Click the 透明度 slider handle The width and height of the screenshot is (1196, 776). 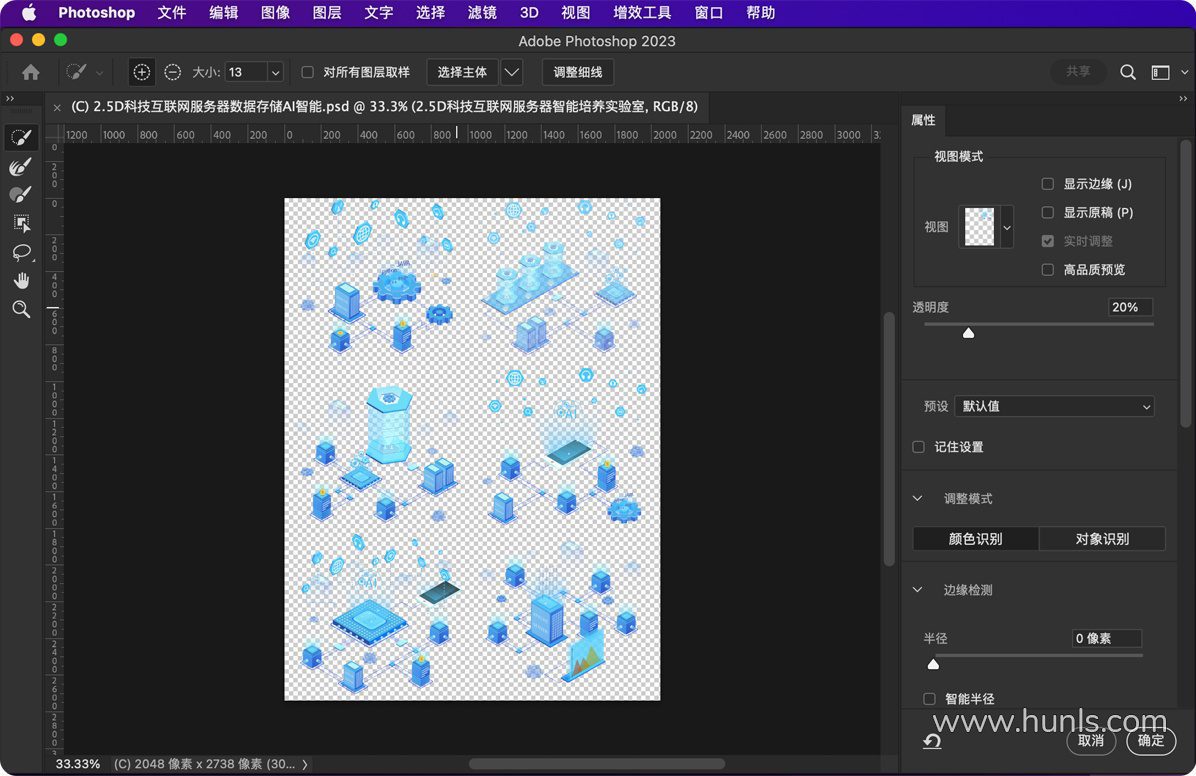click(x=968, y=333)
